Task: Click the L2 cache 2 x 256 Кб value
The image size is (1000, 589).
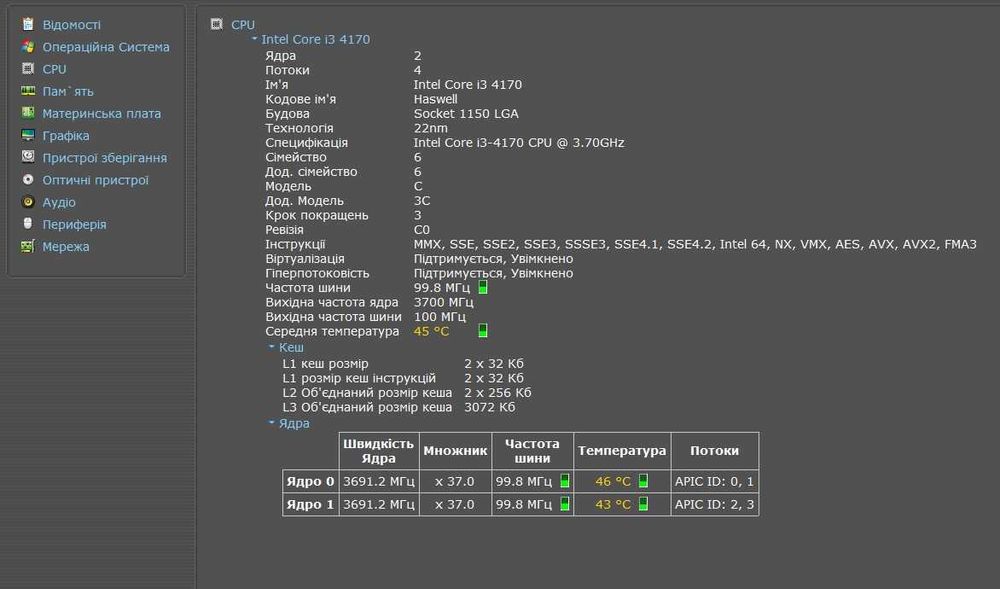Action: [x=497, y=393]
